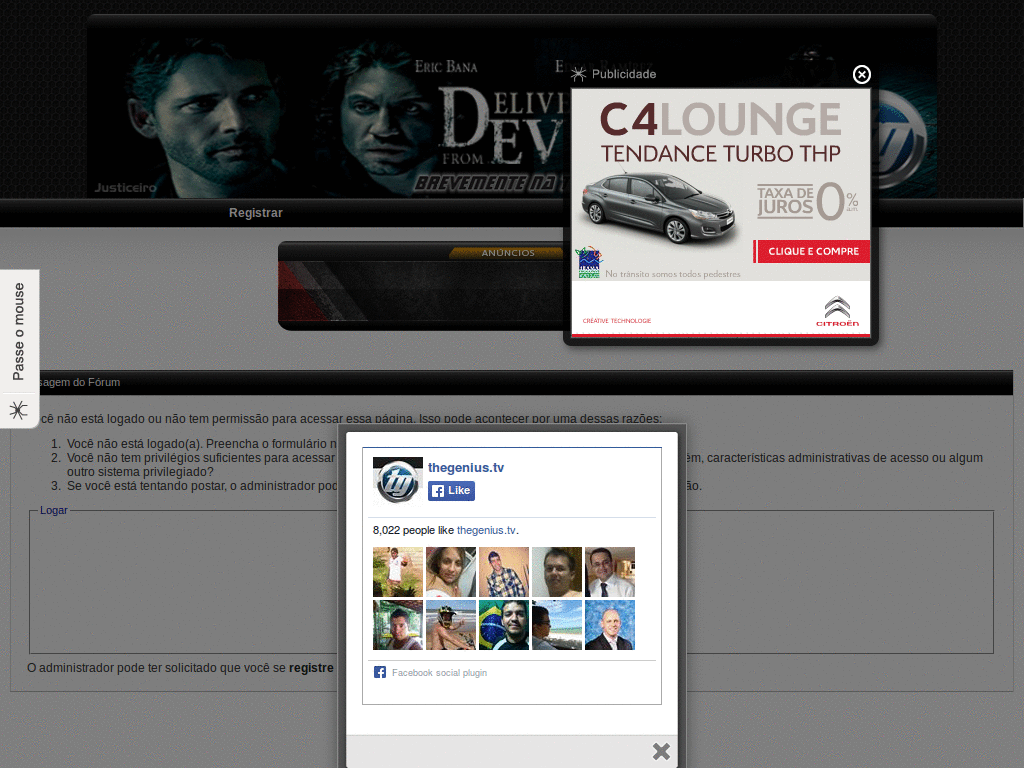Click the spider icon beside Publicidade
The image size is (1024, 768).
pos(578,74)
